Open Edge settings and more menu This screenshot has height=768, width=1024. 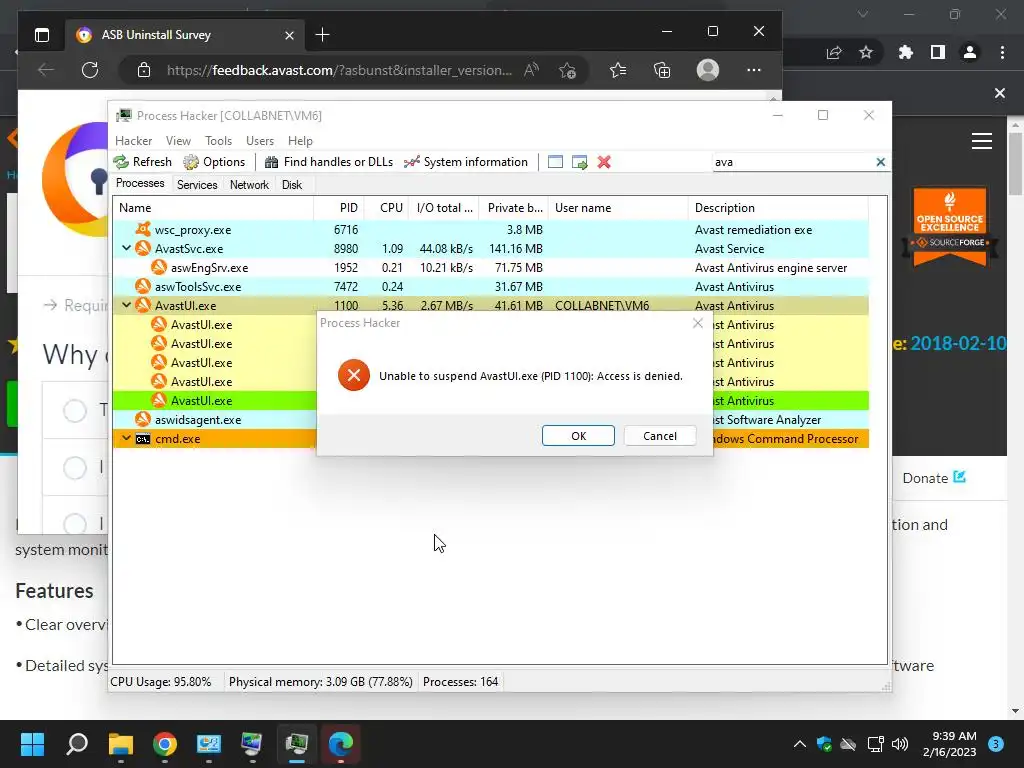(x=754, y=70)
